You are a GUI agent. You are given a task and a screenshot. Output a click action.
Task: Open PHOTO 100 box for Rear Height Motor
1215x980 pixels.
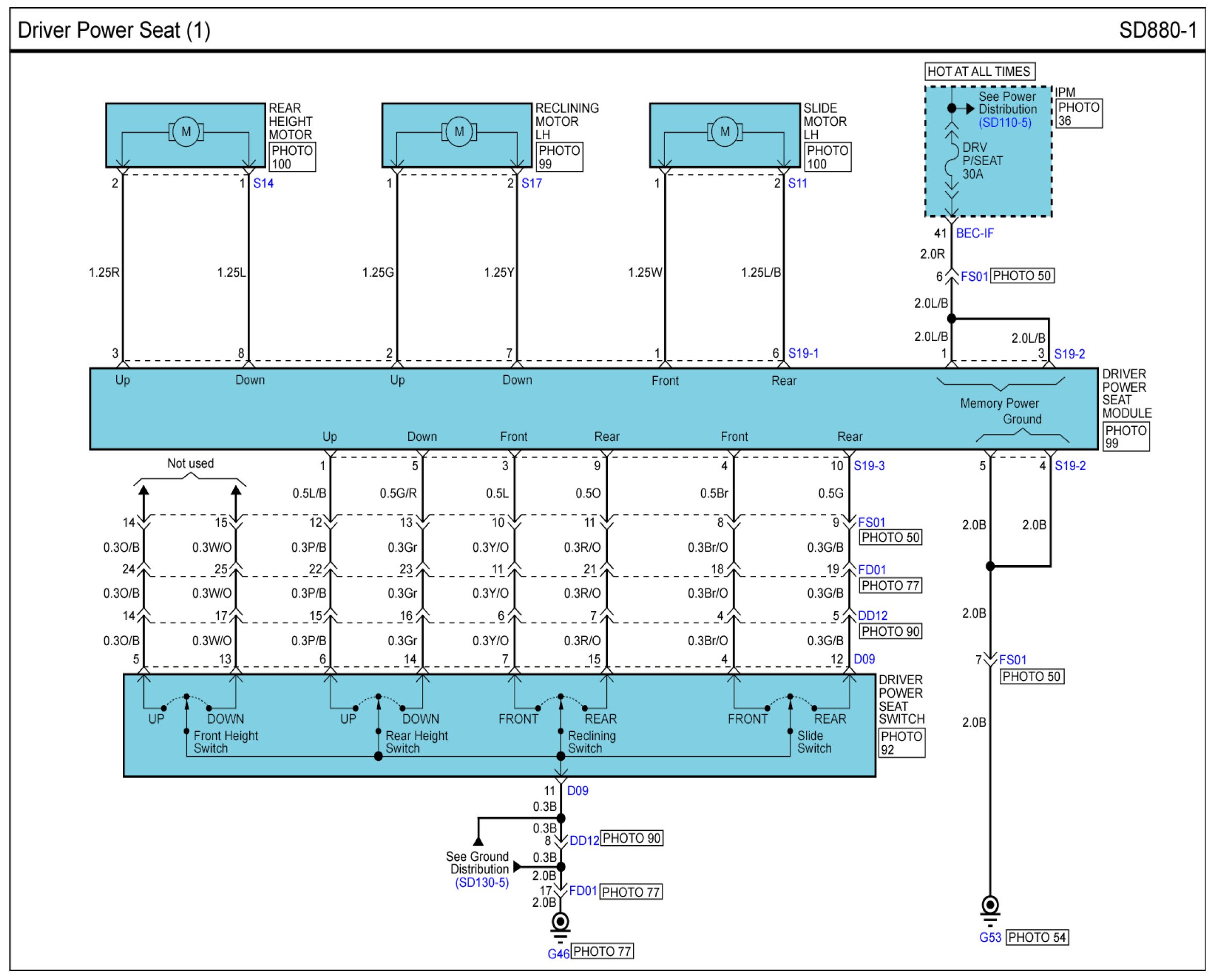[293, 157]
